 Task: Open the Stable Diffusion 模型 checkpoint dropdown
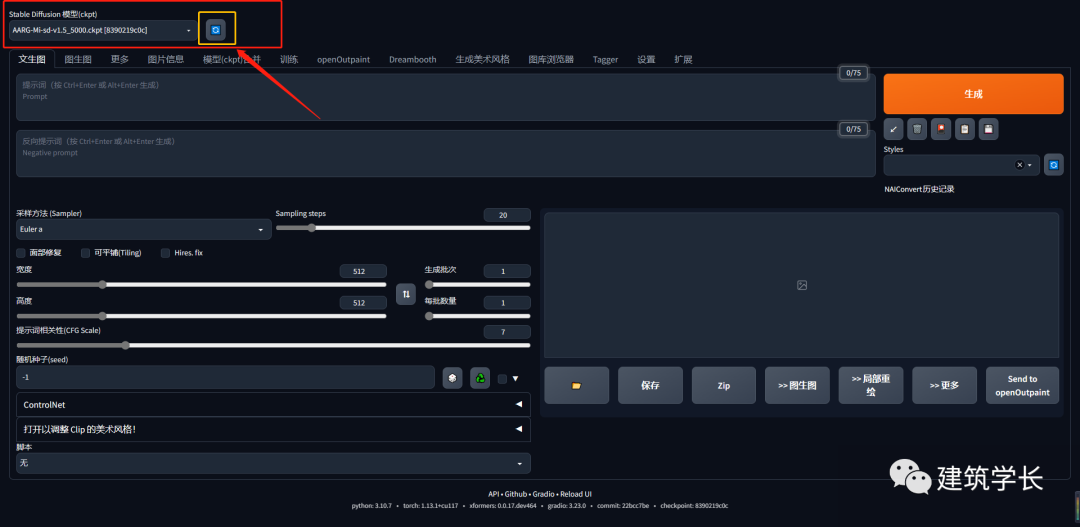[x=104, y=30]
